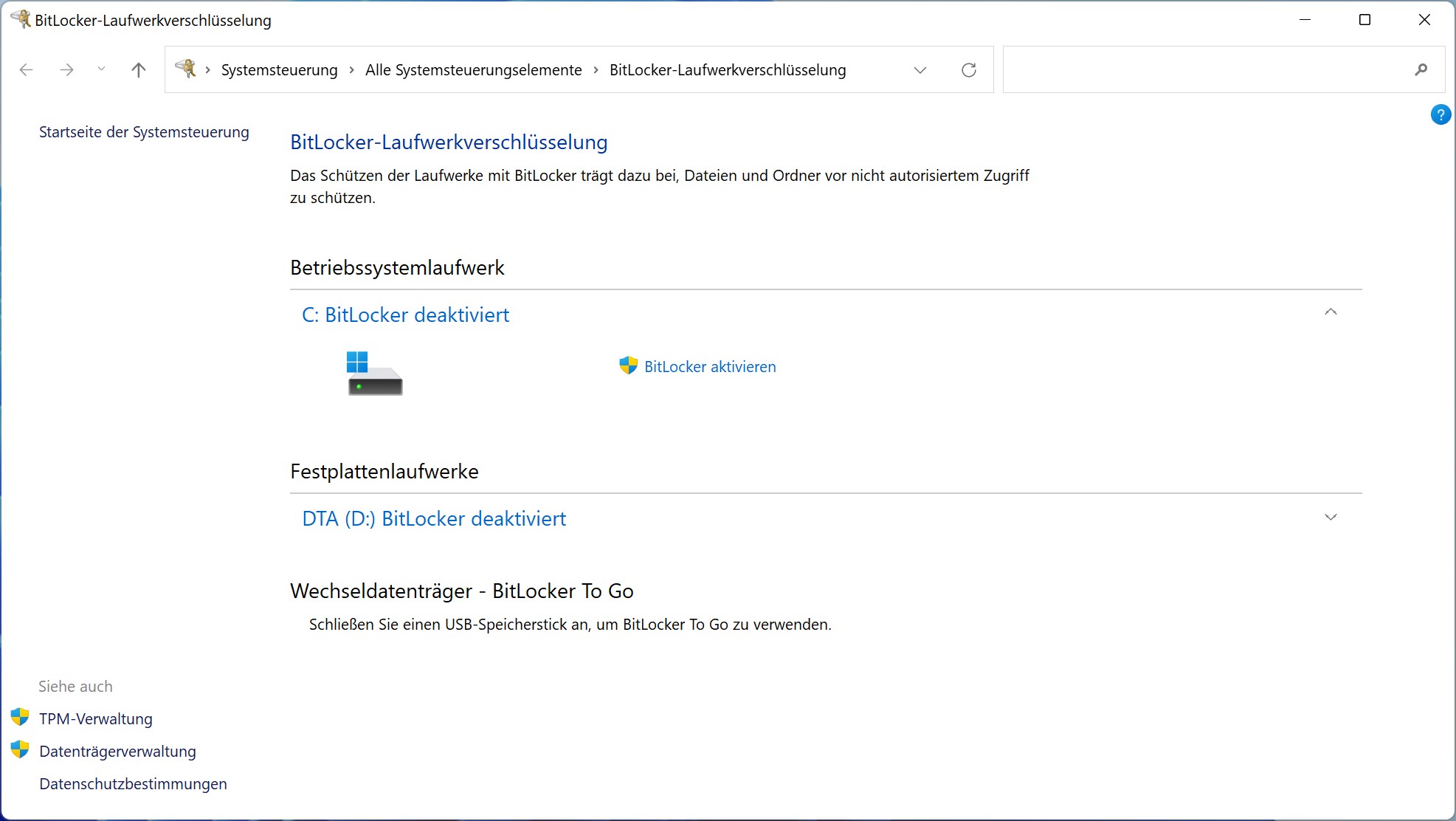Expand the DTA (D:) BitLocker section
Image resolution: width=1456 pixels, height=821 pixels.
tap(1331, 517)
